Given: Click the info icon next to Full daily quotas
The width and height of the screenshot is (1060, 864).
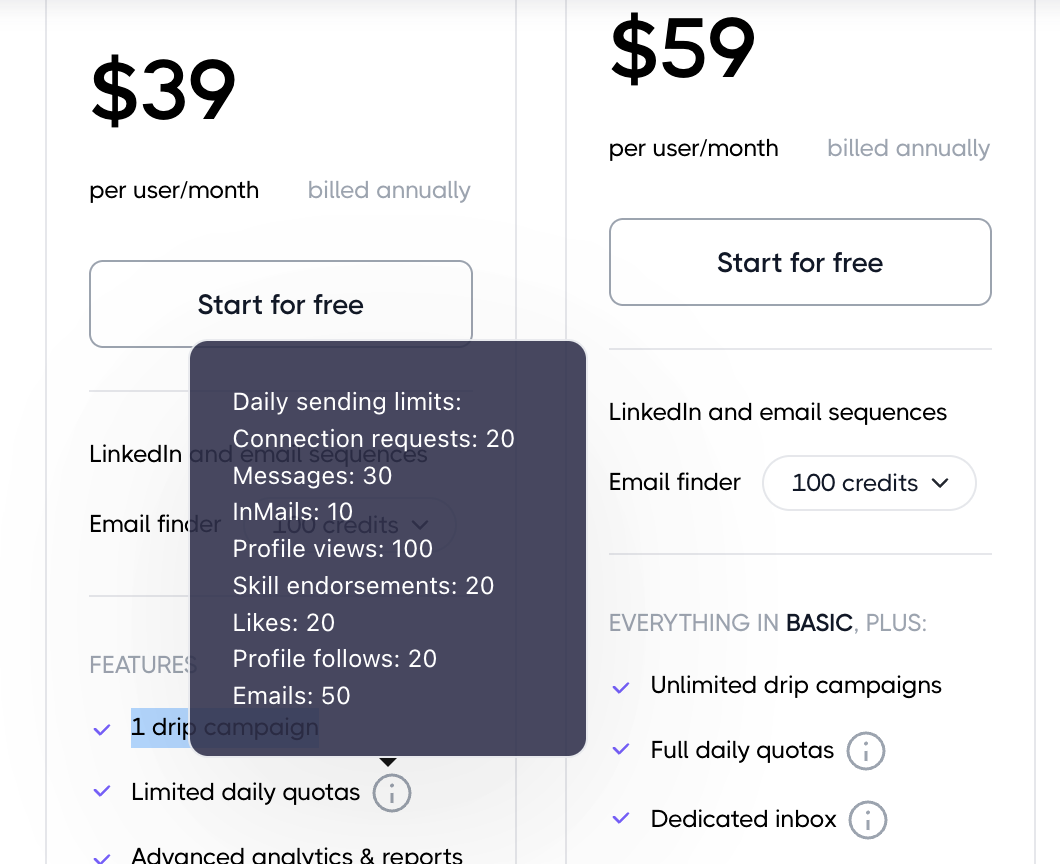Looking at the screenshot, I should 866,751.
